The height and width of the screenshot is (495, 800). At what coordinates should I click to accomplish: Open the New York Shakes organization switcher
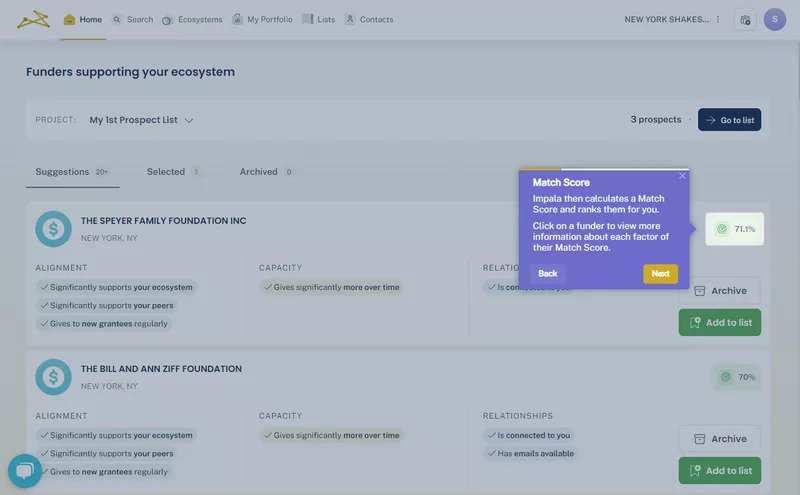click(x=666, y=20)
